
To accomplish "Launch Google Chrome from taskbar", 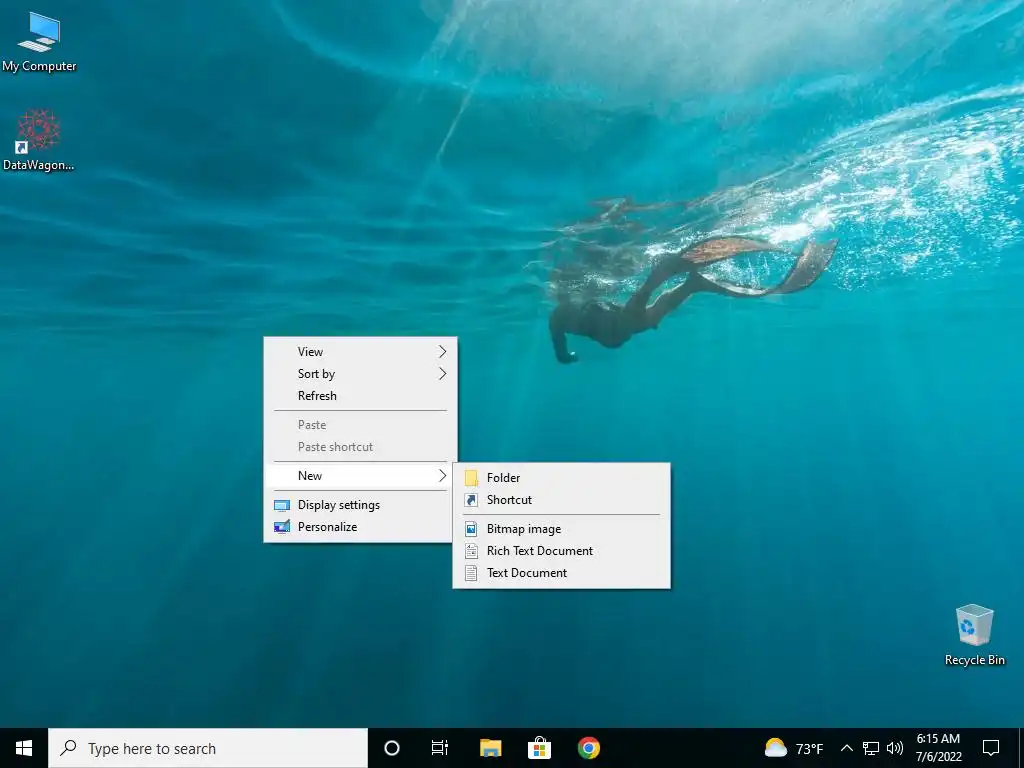I will click(x=589, y=748).
